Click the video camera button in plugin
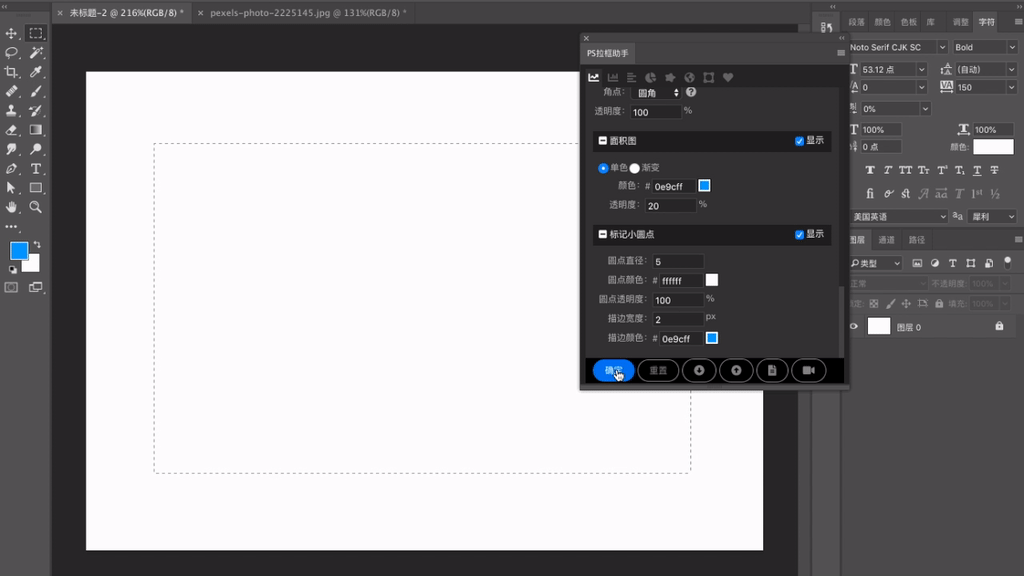The width and height of the screenshot is (1024, 576). tap(808, 371)
